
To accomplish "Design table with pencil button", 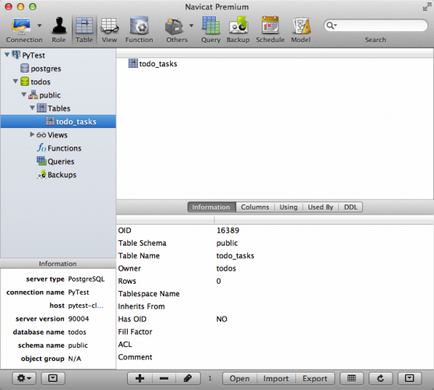I will pos(188,378).
